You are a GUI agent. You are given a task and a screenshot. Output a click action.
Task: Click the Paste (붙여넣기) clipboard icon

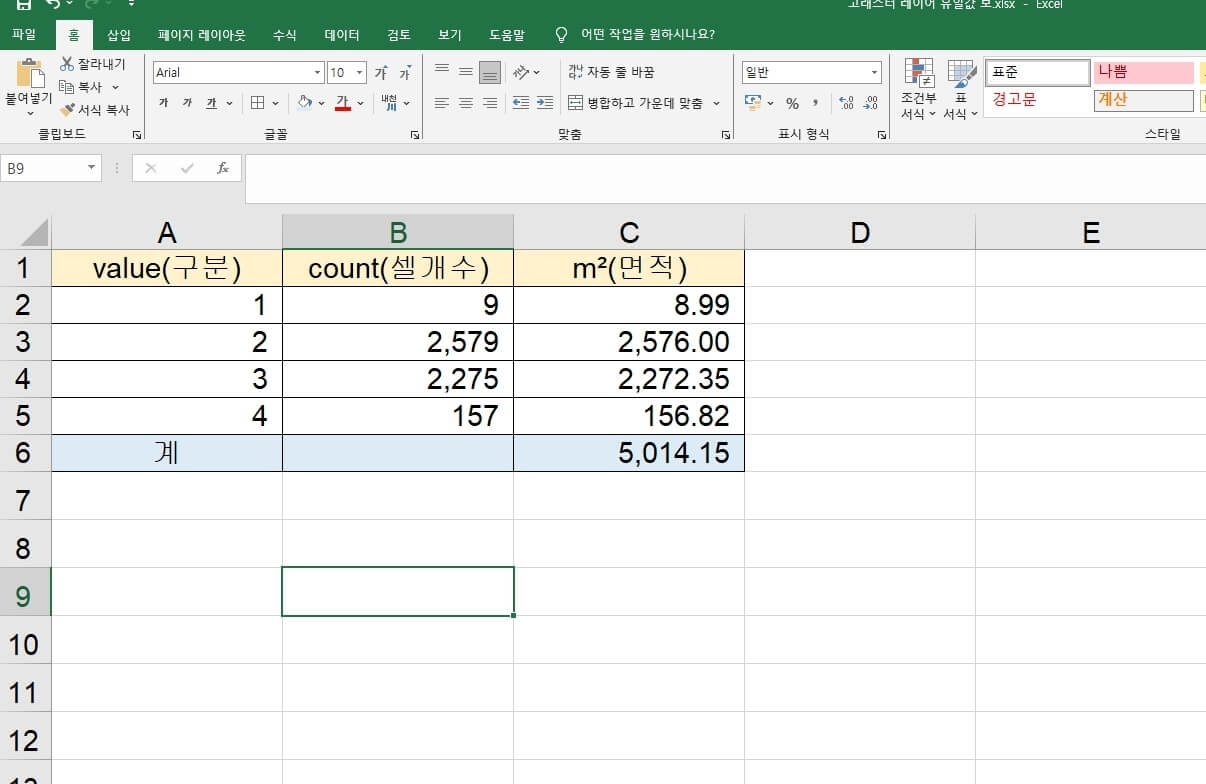click(29, 74)
